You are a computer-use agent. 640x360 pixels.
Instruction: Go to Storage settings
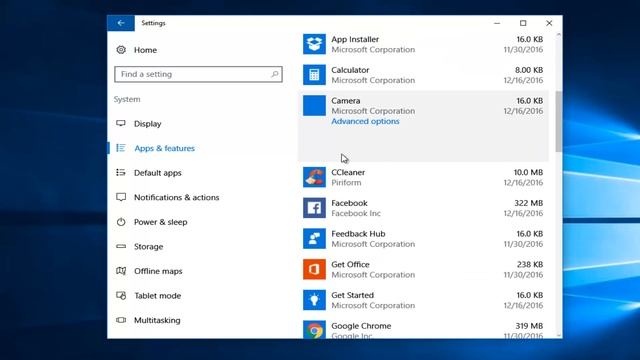149,247
